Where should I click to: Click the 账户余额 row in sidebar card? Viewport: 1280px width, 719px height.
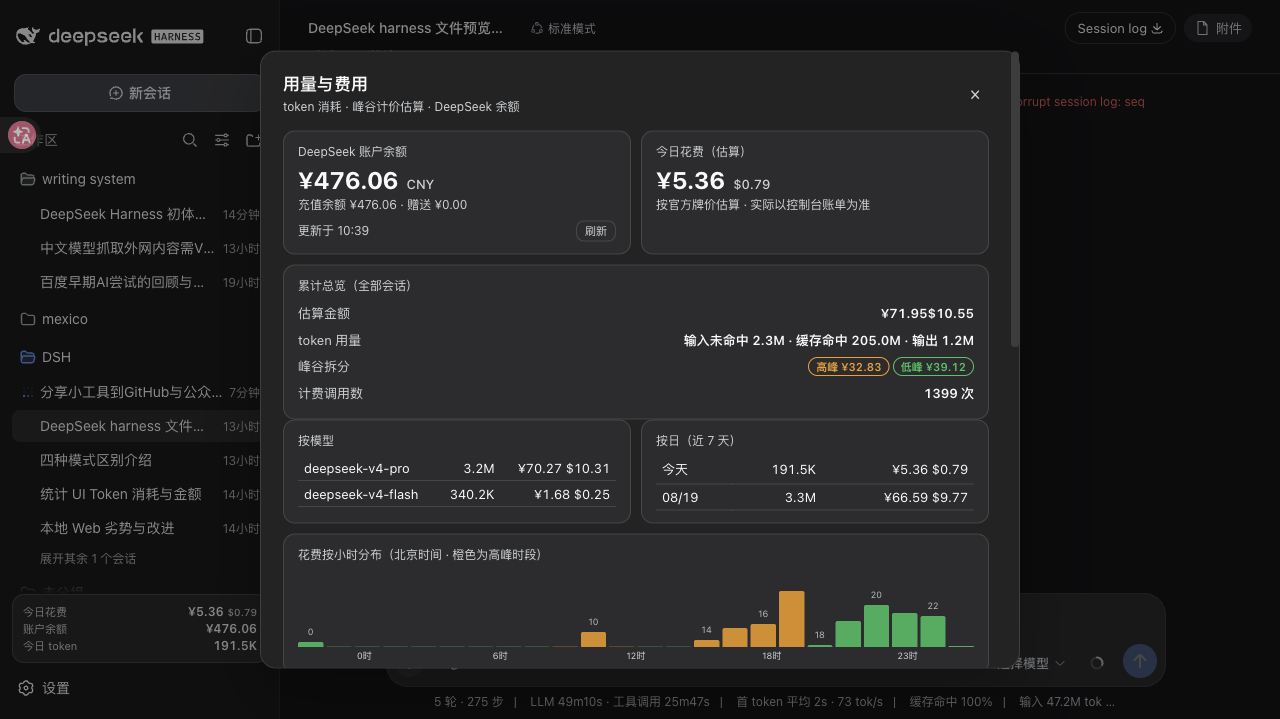[x=139, y=629]
